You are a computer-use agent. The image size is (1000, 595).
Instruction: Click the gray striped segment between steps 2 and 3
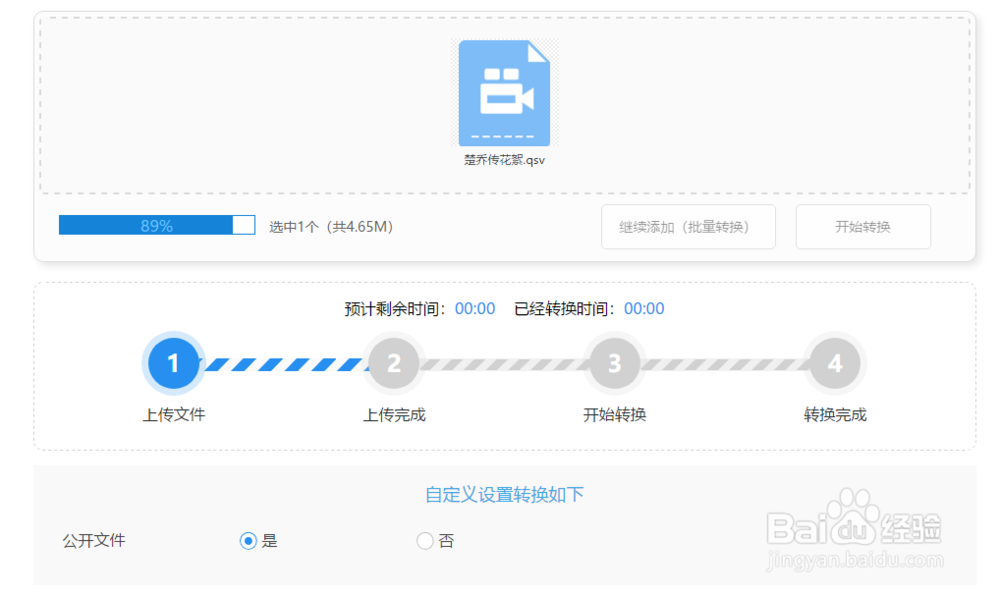click(504, 364)
